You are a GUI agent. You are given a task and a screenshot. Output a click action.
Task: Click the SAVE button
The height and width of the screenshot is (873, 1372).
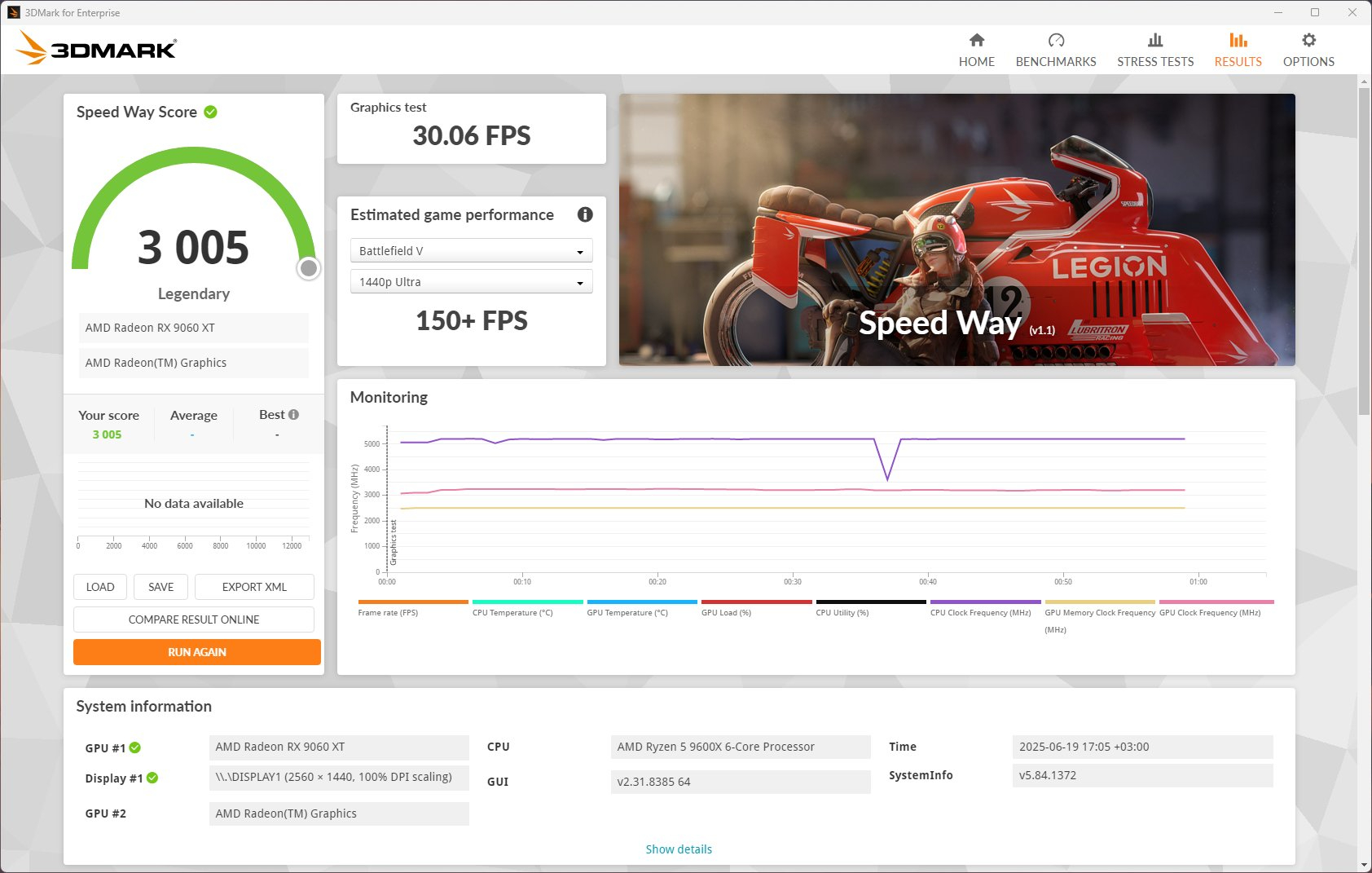pyautogui.click(x=161, y=587)
